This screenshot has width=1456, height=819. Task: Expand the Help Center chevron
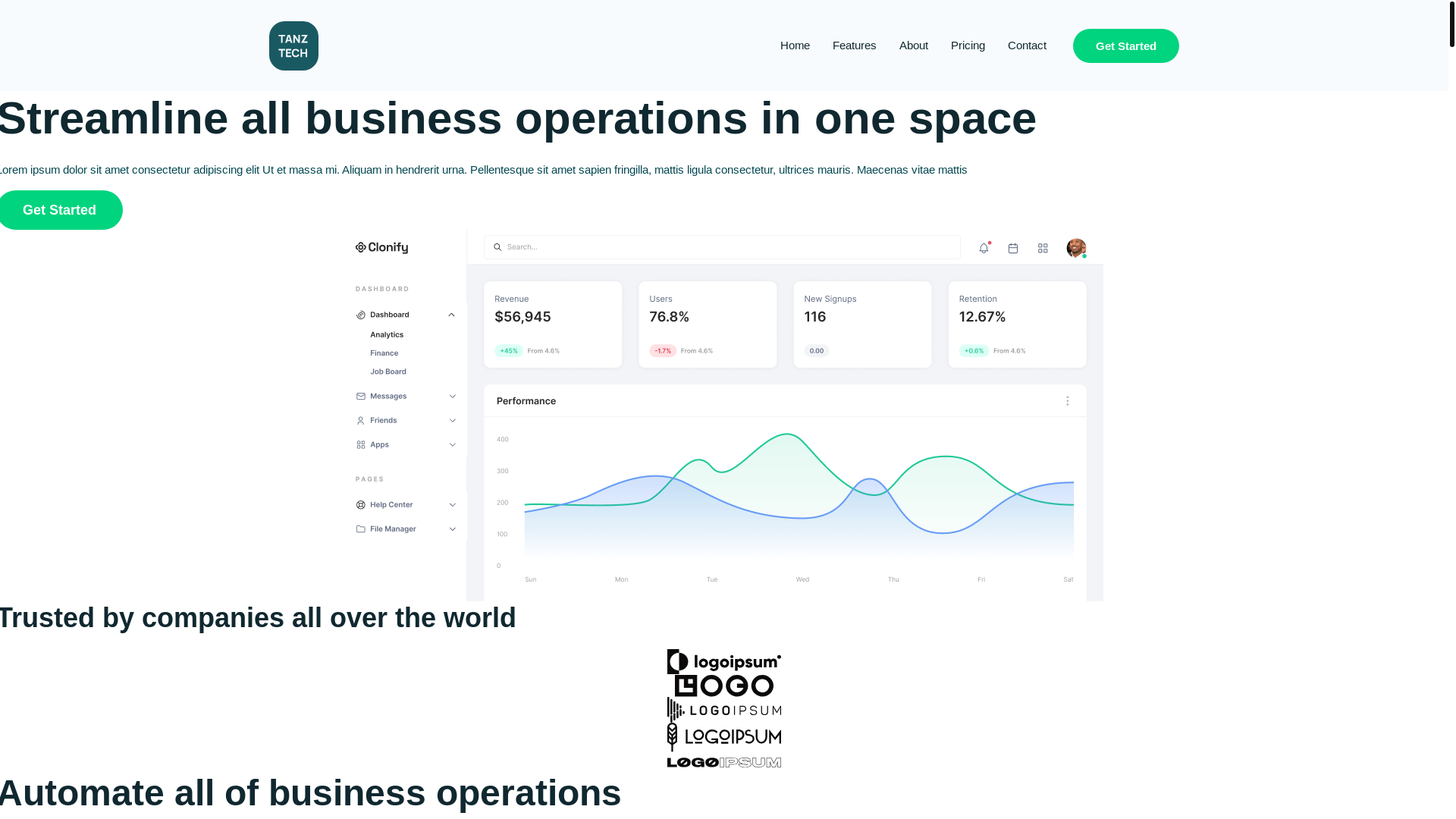pos(453,505)
